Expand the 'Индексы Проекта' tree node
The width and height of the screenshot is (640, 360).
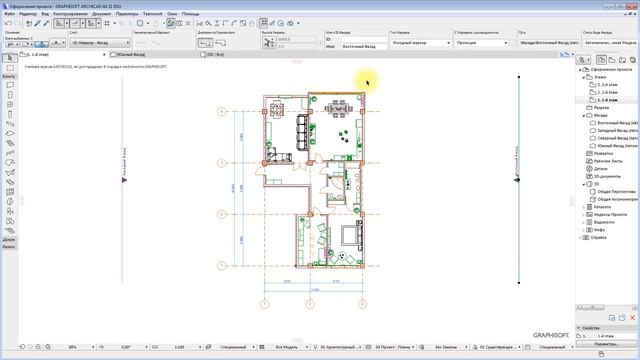pos(584,215)
